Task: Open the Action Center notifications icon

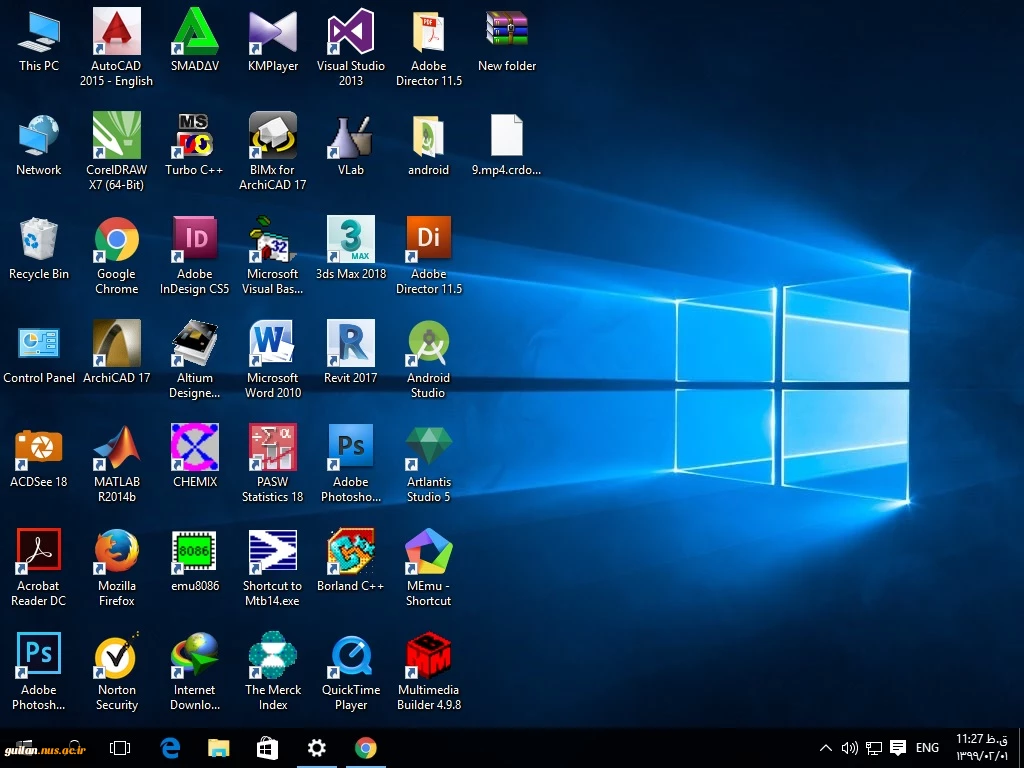Action: pos(898,748)
